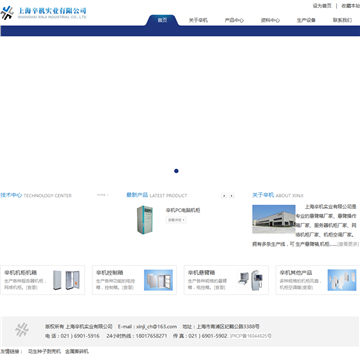Click the Shanghai Xinji Industrial logo in header
Viewport: 360px width, 360px height.
coord(43,13)
